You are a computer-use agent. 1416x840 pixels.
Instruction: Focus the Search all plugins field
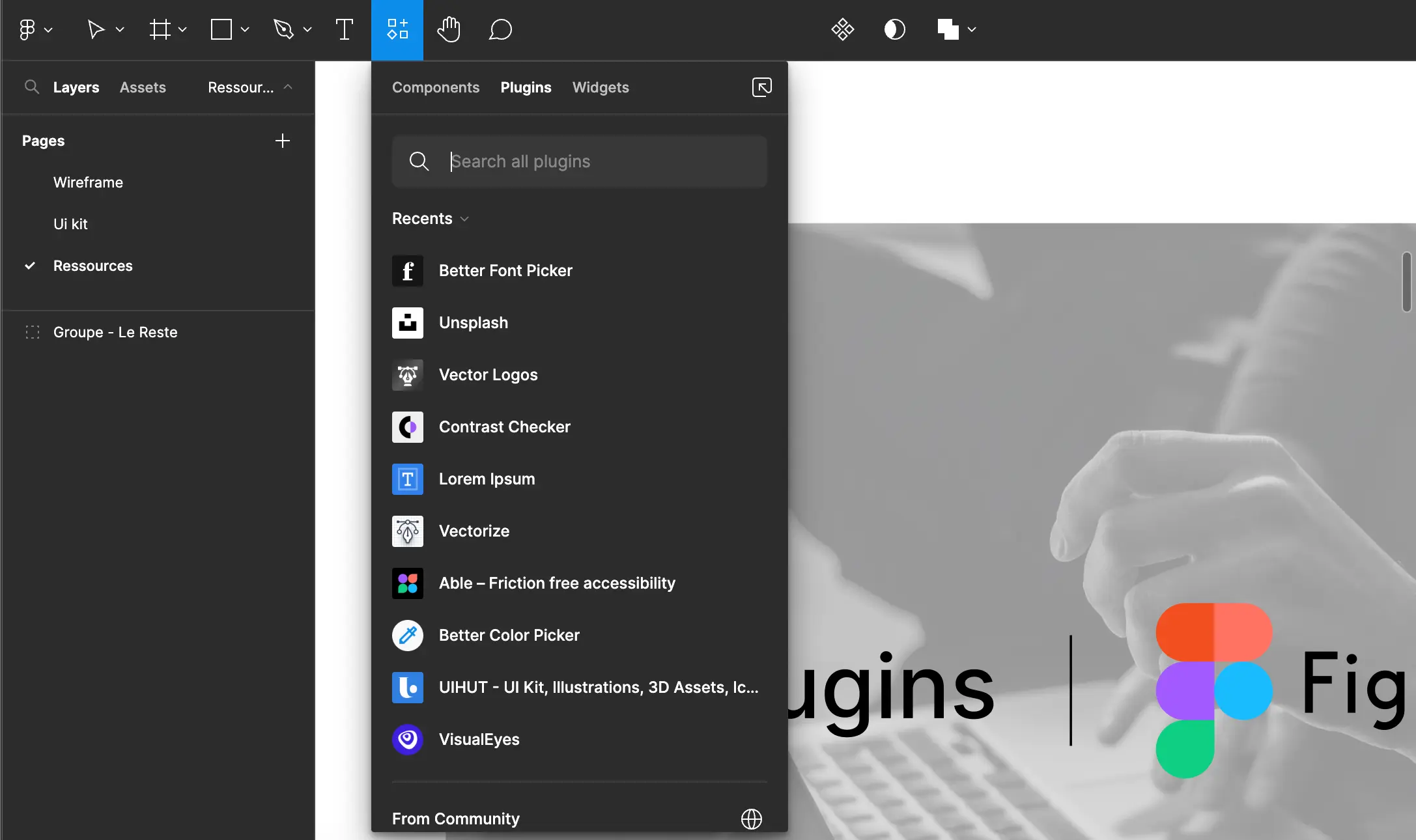(x=580, y=161)
